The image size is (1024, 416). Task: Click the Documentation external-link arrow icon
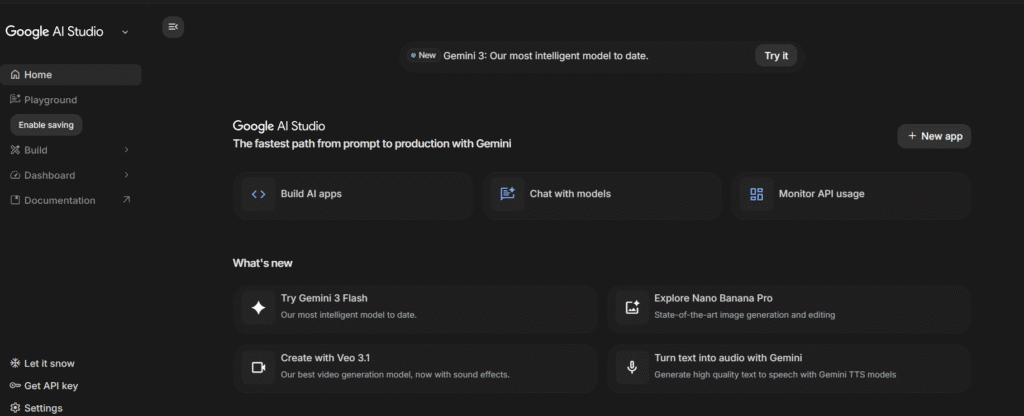pos(127,200)
